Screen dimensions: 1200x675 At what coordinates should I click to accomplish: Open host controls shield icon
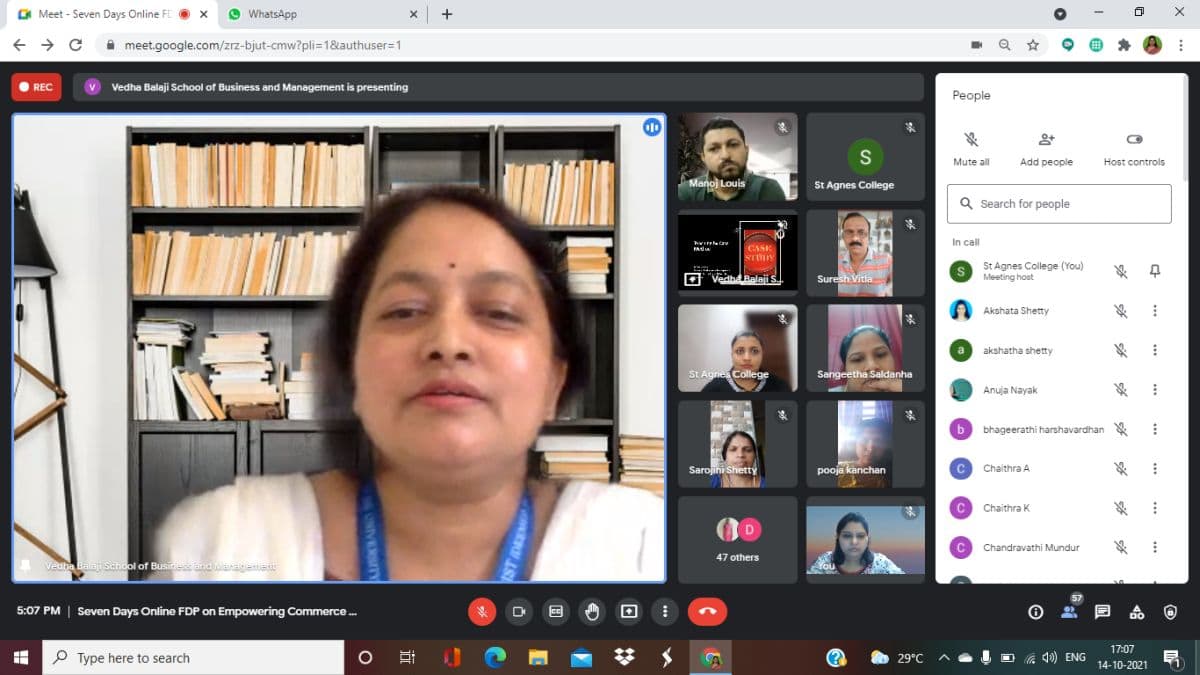pos(1170,612)
